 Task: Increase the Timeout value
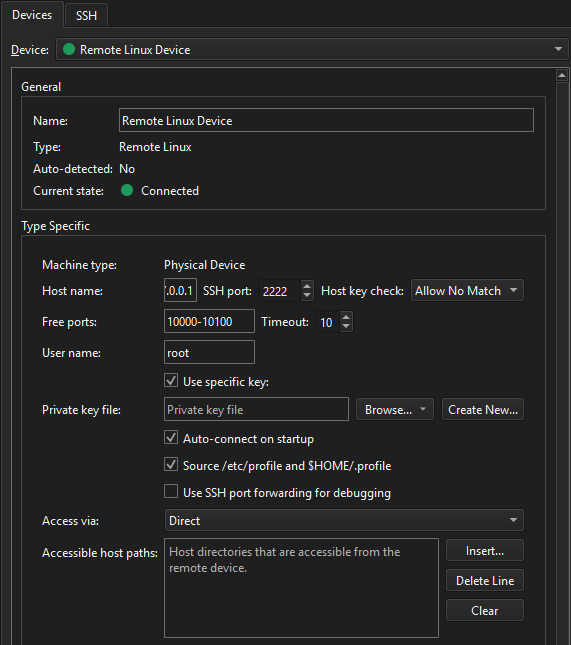pos(346,317)
